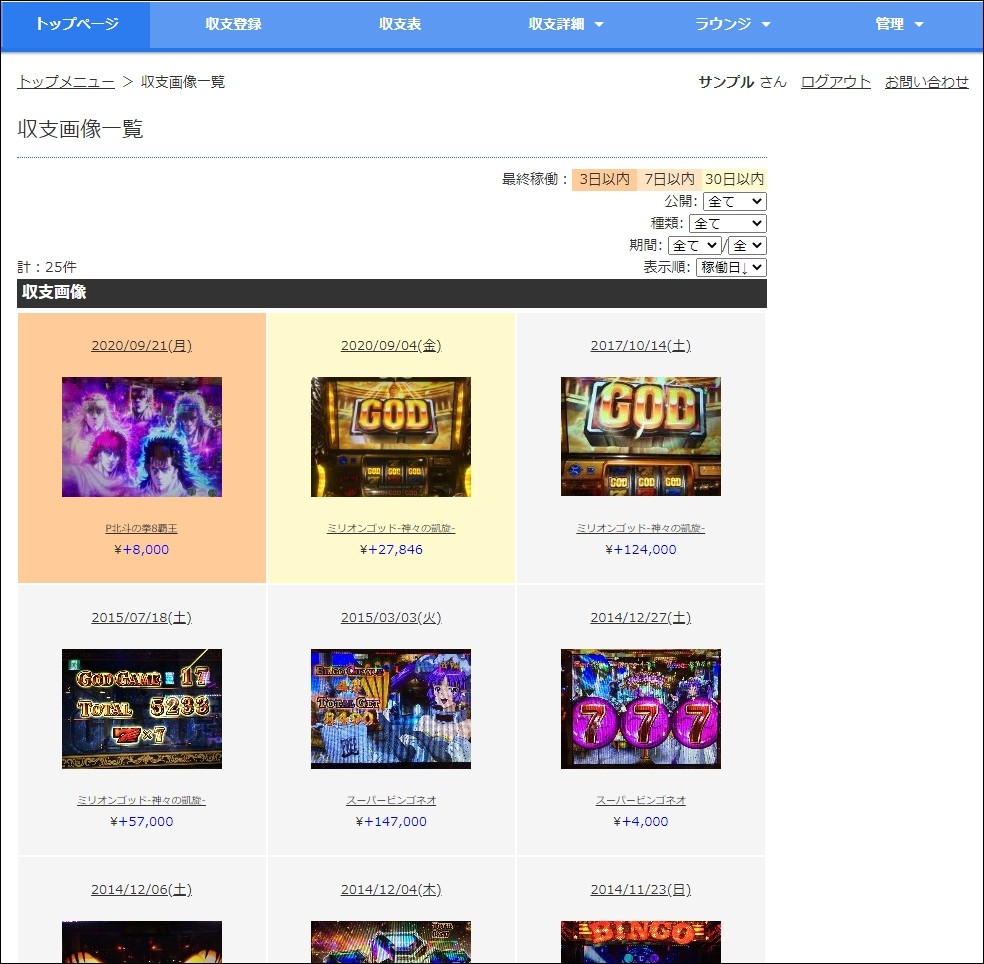Screen dimensions: 984x964
Task: Click the ¥+147,000 amount
Action: click(x=391, y=822)
